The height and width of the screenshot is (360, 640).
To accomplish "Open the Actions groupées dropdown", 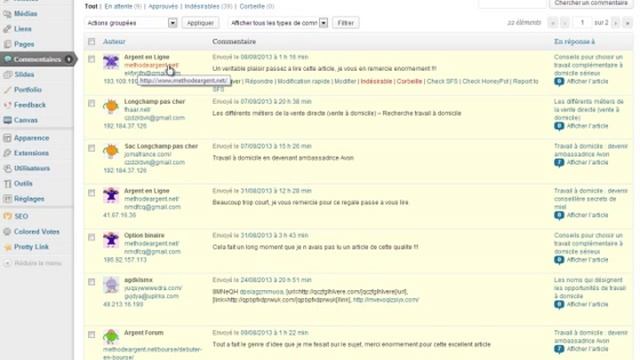I will tap(131, 23).
